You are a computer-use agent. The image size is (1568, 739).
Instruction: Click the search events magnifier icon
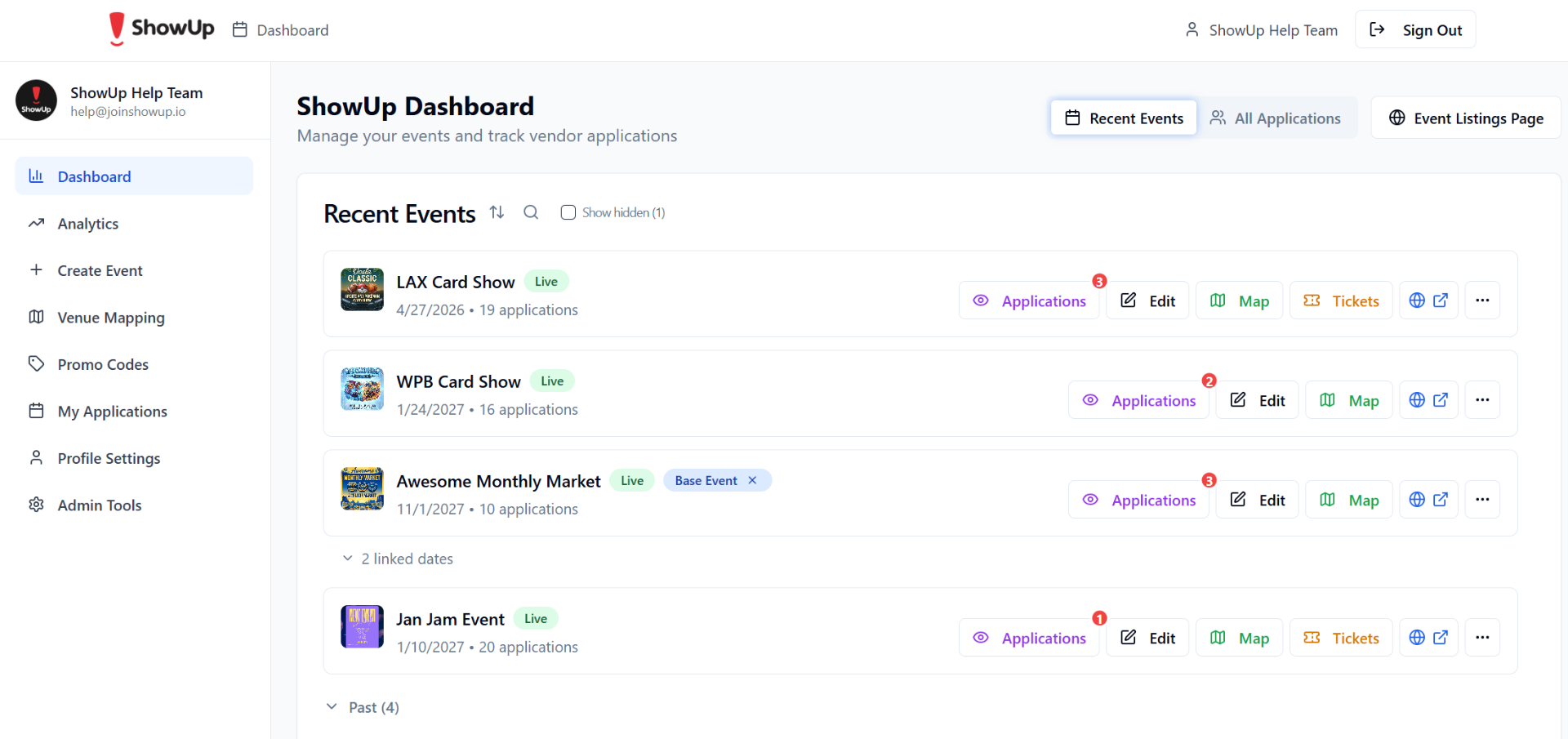pos(531,212)
